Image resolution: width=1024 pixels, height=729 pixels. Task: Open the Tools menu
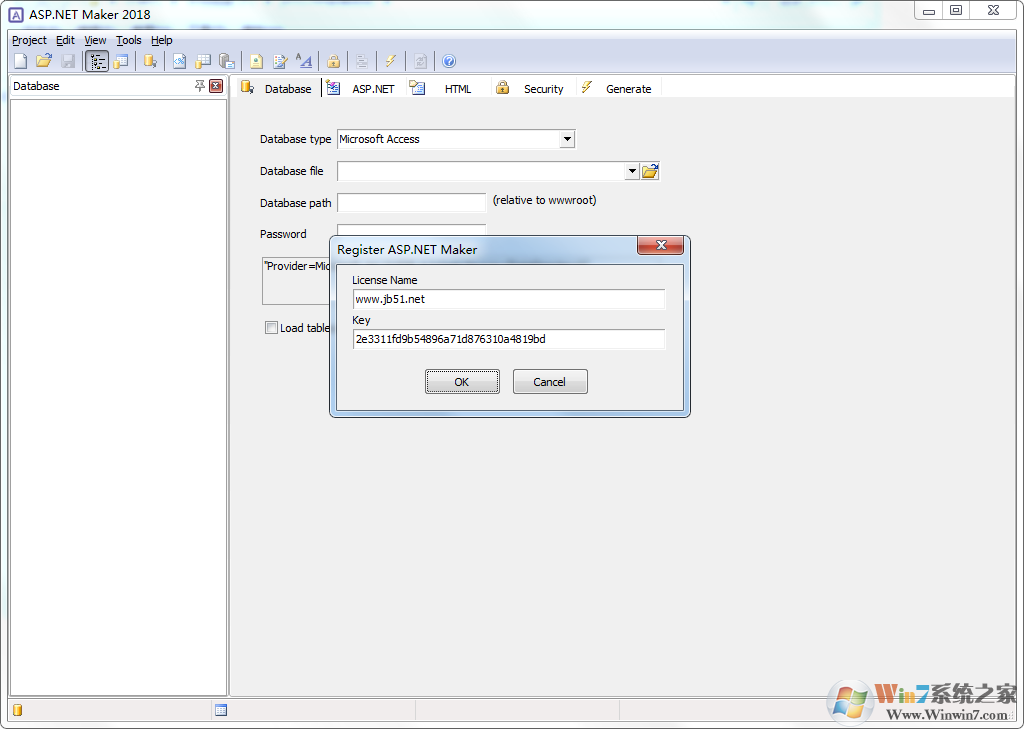[x=128, y=40]
